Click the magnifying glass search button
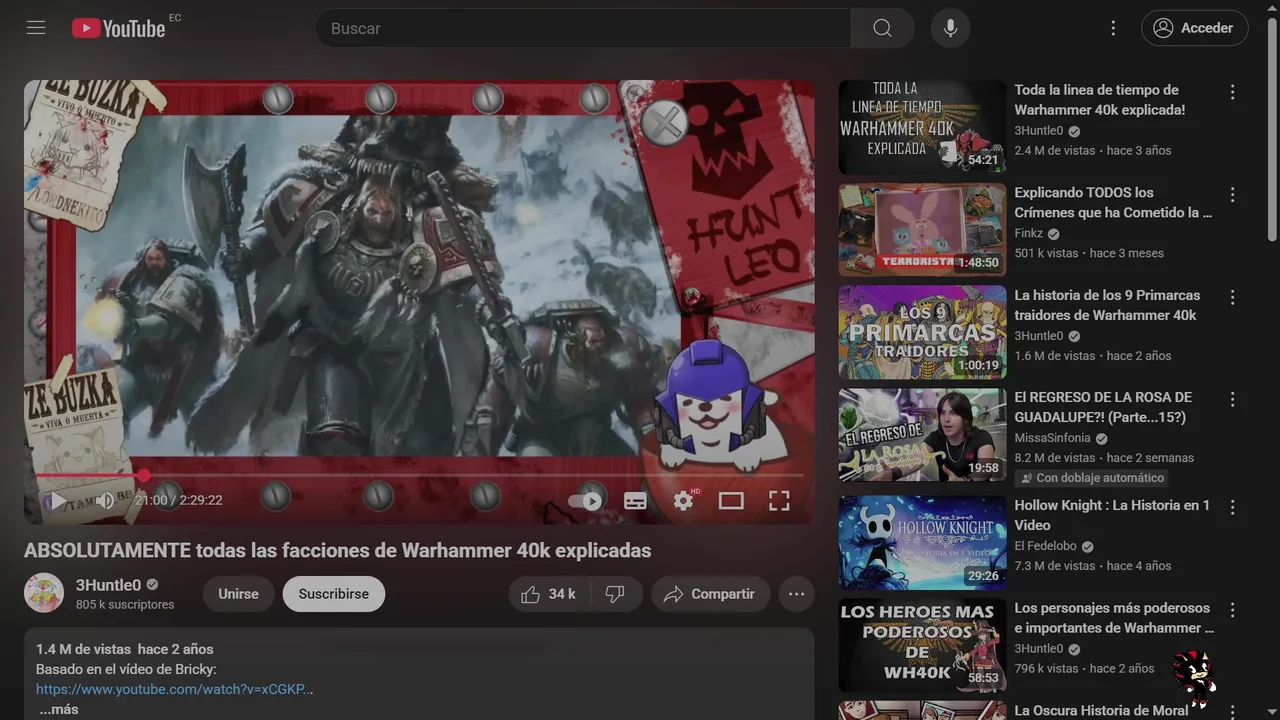Image resolution: width=1280 pixels, height=720 pixels. (x=882, y=28)
